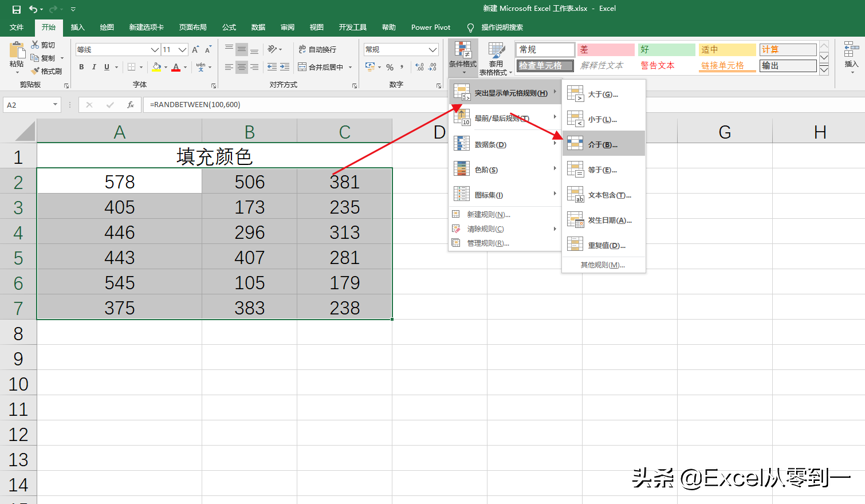Toggle align right
The width and height of the screenshot is (865, 504).
(254, 67)
